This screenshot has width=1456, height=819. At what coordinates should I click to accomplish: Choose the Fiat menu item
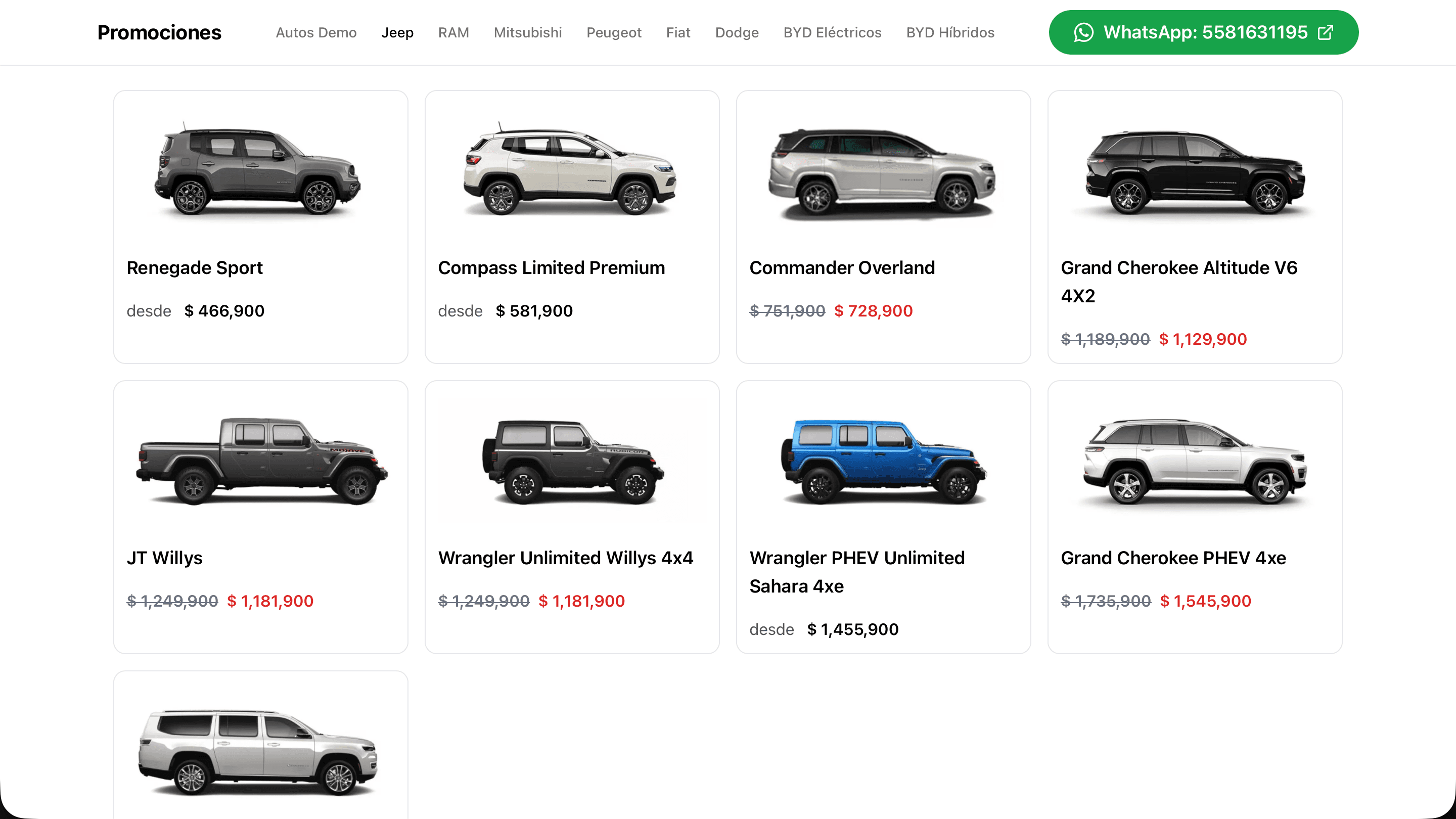677,32
